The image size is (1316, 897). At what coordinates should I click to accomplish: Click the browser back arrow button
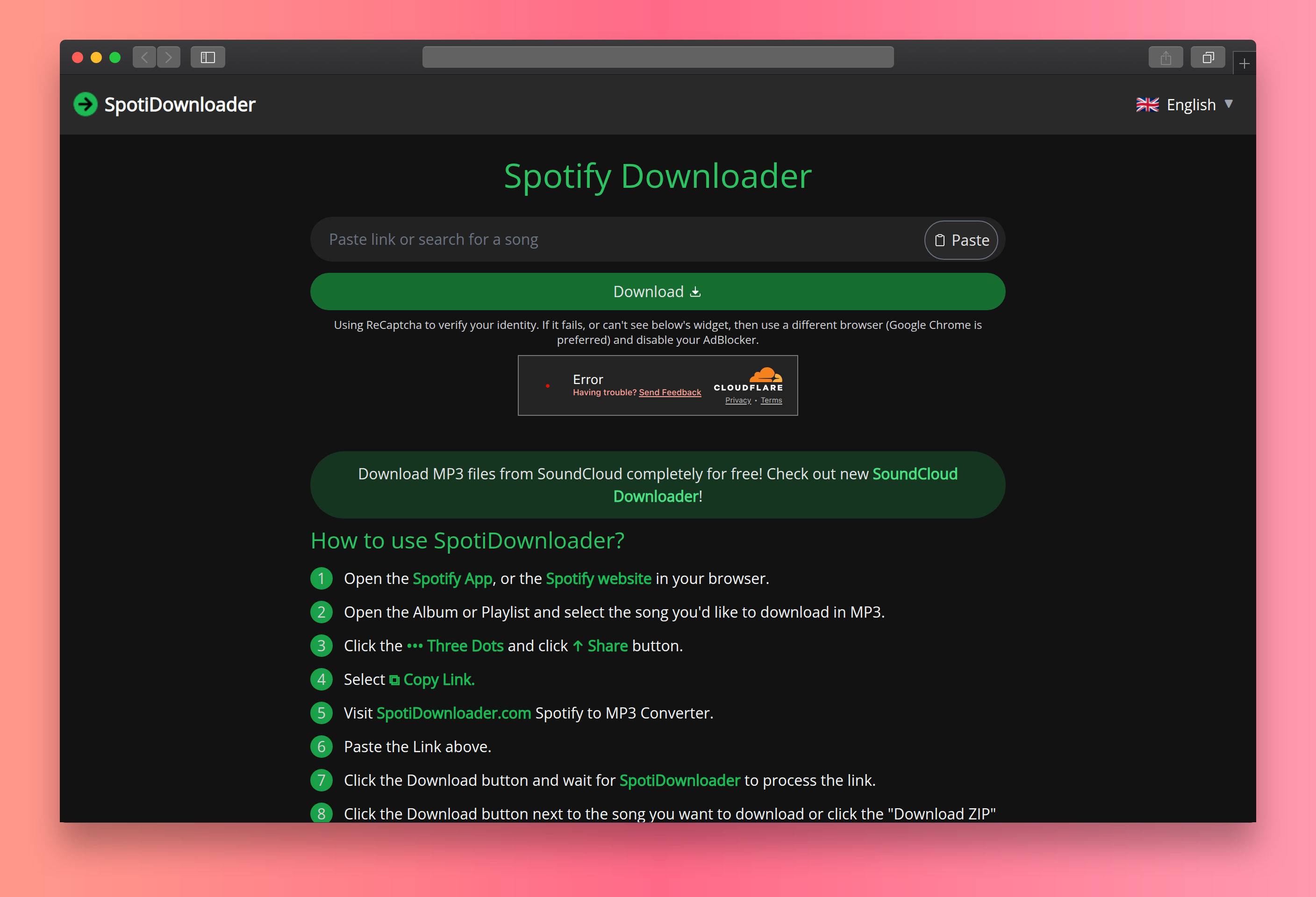coord(144,57)
